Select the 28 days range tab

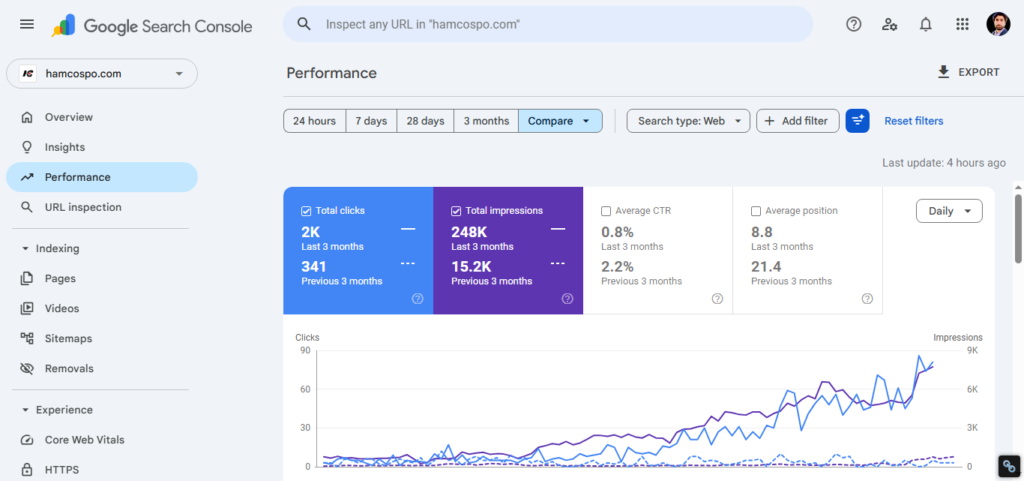point(425,121)
